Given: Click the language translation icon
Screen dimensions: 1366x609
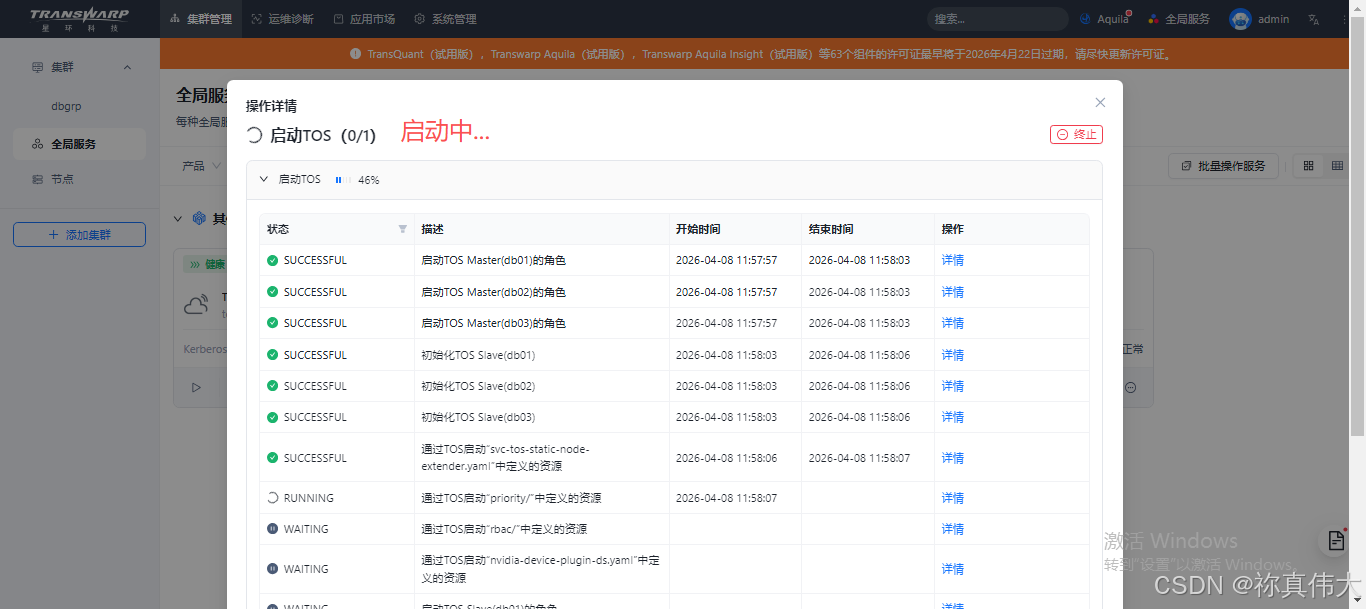Looking at the screenshot, I should (1314, 19).
